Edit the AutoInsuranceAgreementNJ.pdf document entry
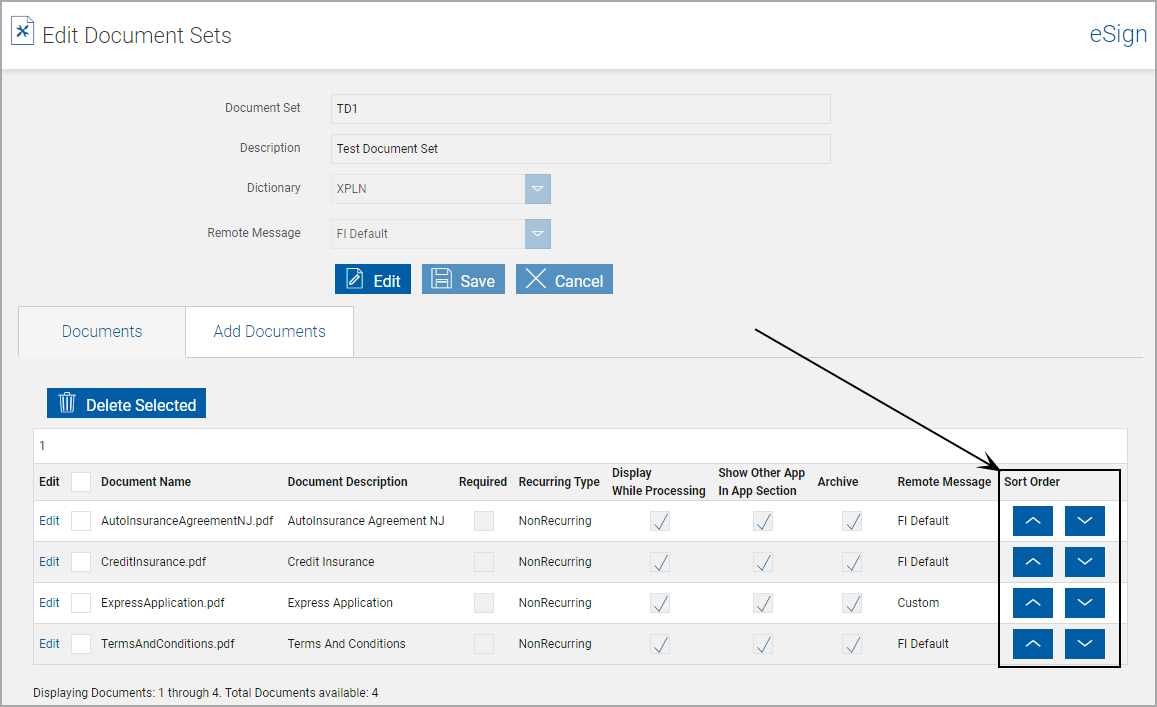 [x=49, y=520]
